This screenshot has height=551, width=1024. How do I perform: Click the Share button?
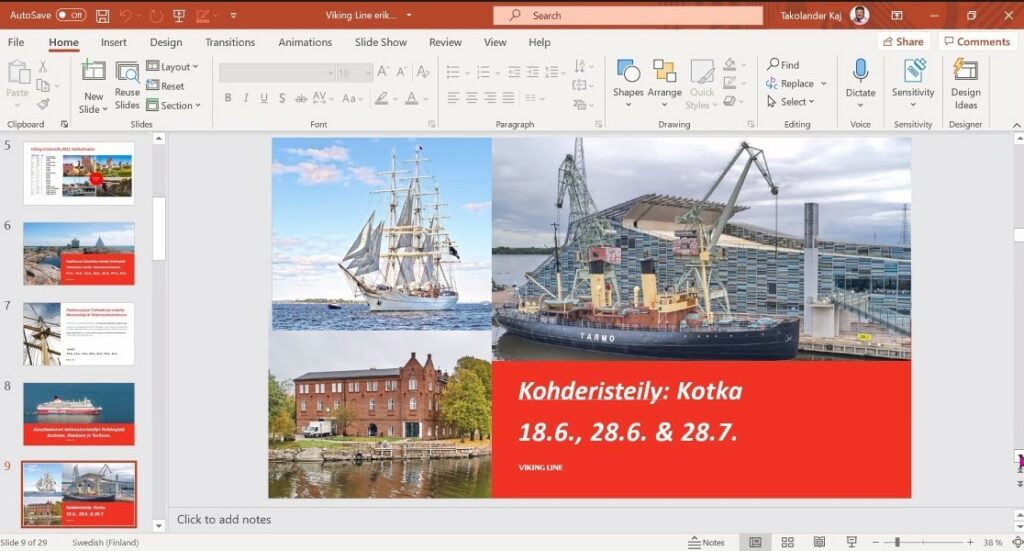(902, 42)
